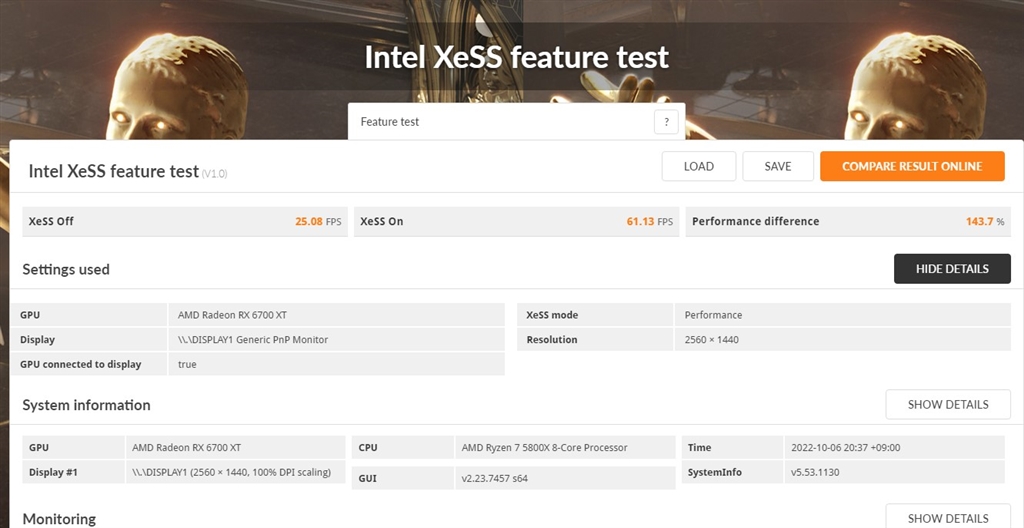Click the question mark help icon
Image resolution: width=1024 pixels, height=528 pixels.
pyautogui.click(x=666, y=122)
